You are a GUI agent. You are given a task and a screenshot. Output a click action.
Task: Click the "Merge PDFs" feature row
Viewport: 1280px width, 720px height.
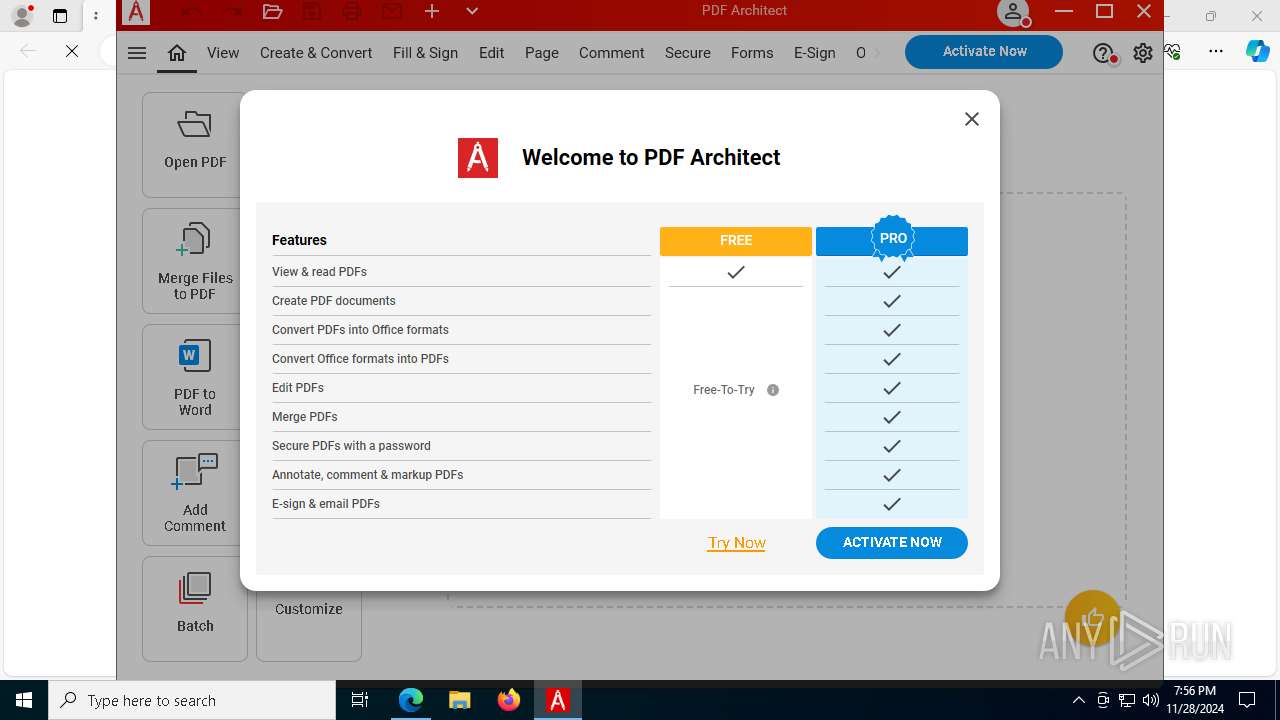click(461, 417)
